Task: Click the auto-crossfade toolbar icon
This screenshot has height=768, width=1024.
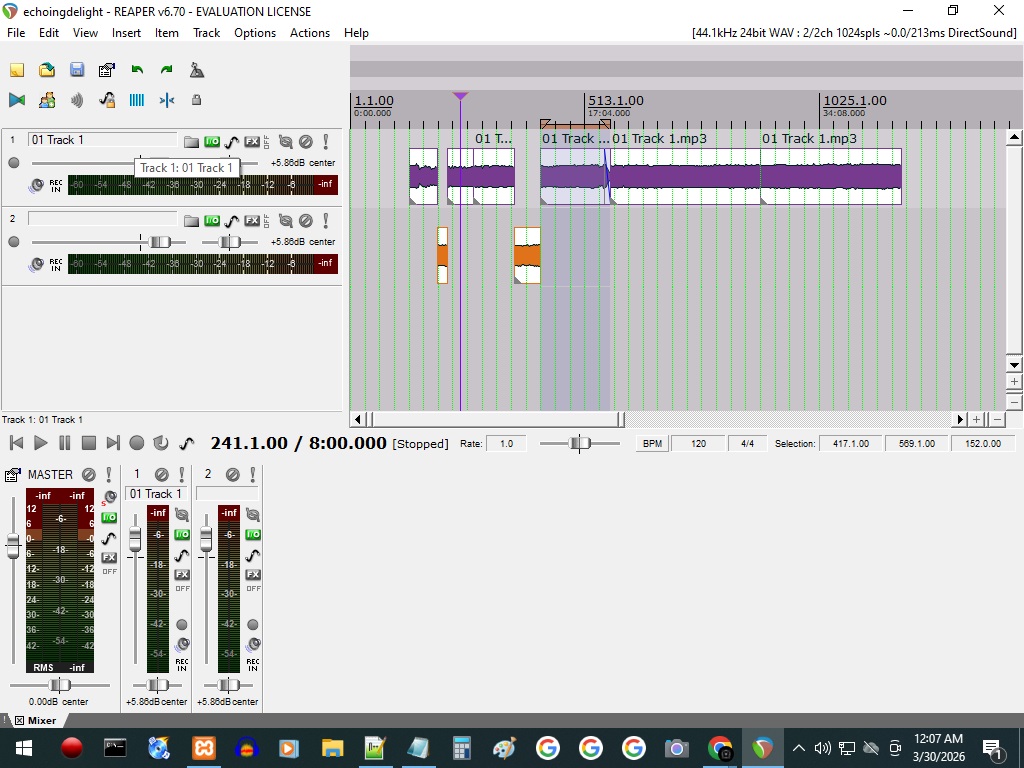Action: pos(17,100)
